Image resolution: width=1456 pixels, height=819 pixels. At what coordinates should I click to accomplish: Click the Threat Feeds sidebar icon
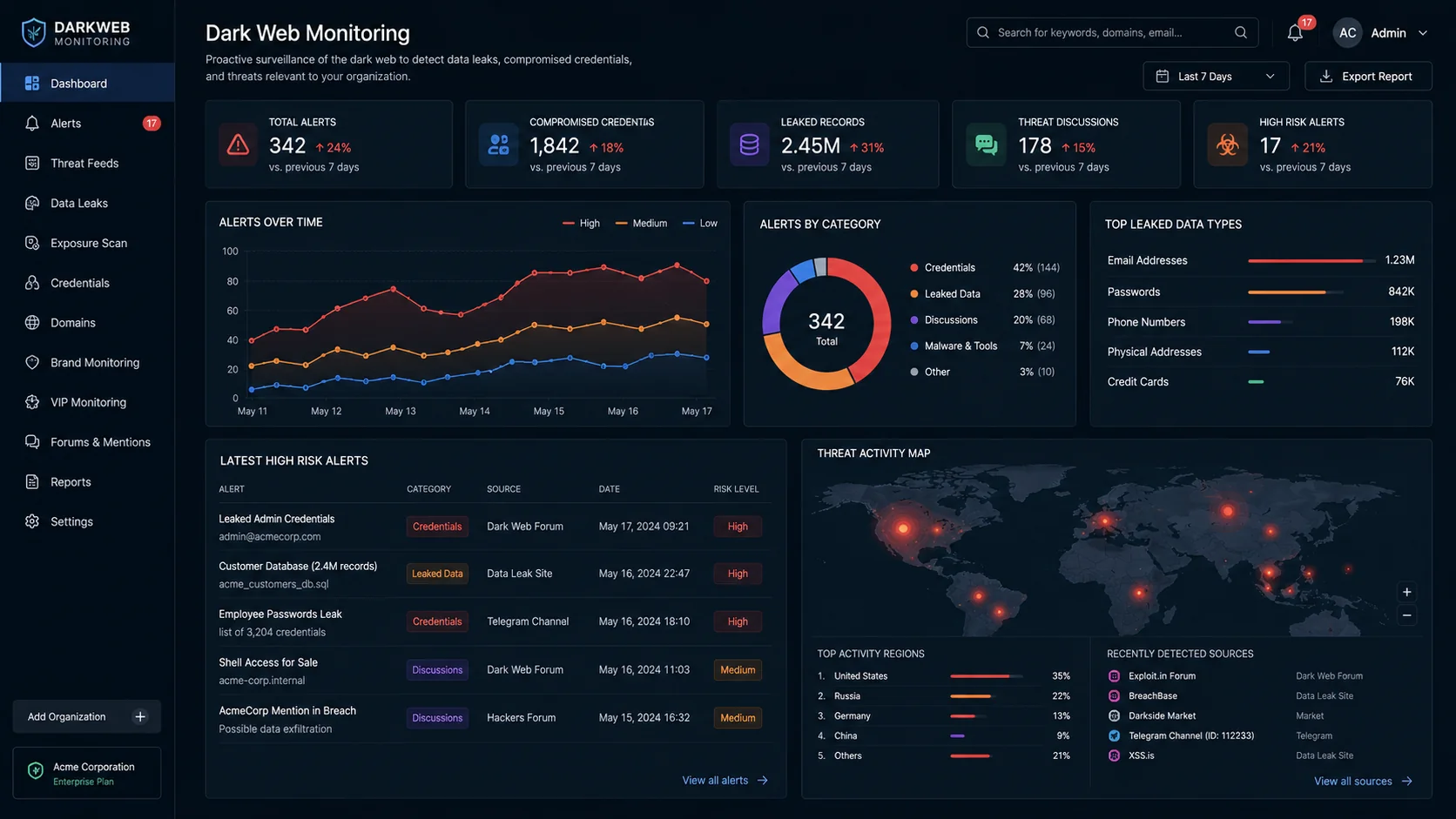(x=32, y=164)
